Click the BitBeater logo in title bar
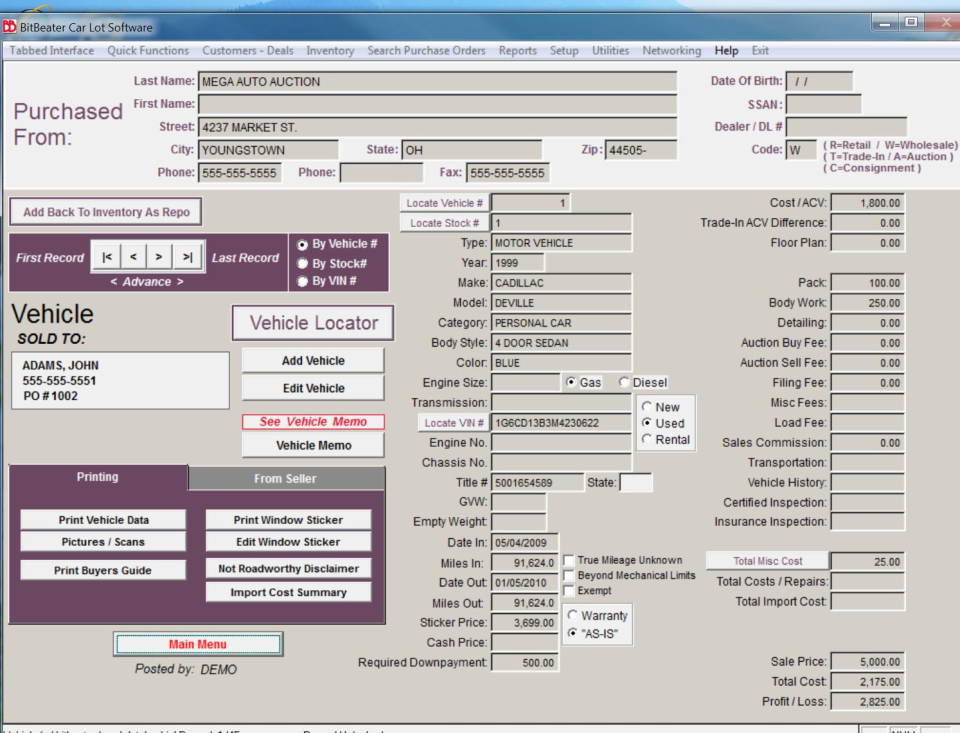This screenshot has height=733, width=960. tap(9, 28)
